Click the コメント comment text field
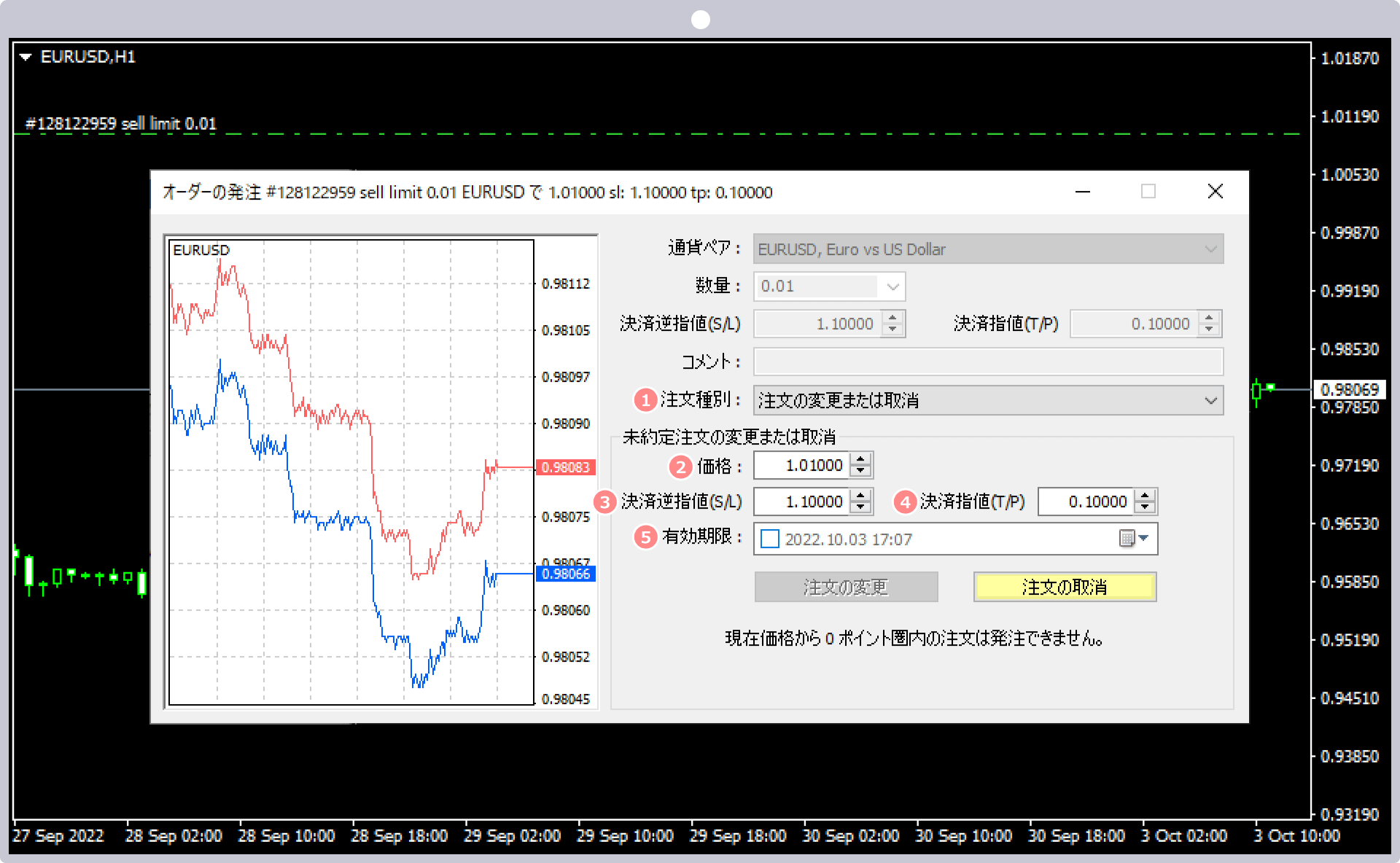The height and width of the screenshot is (863, 1400). 988,362
